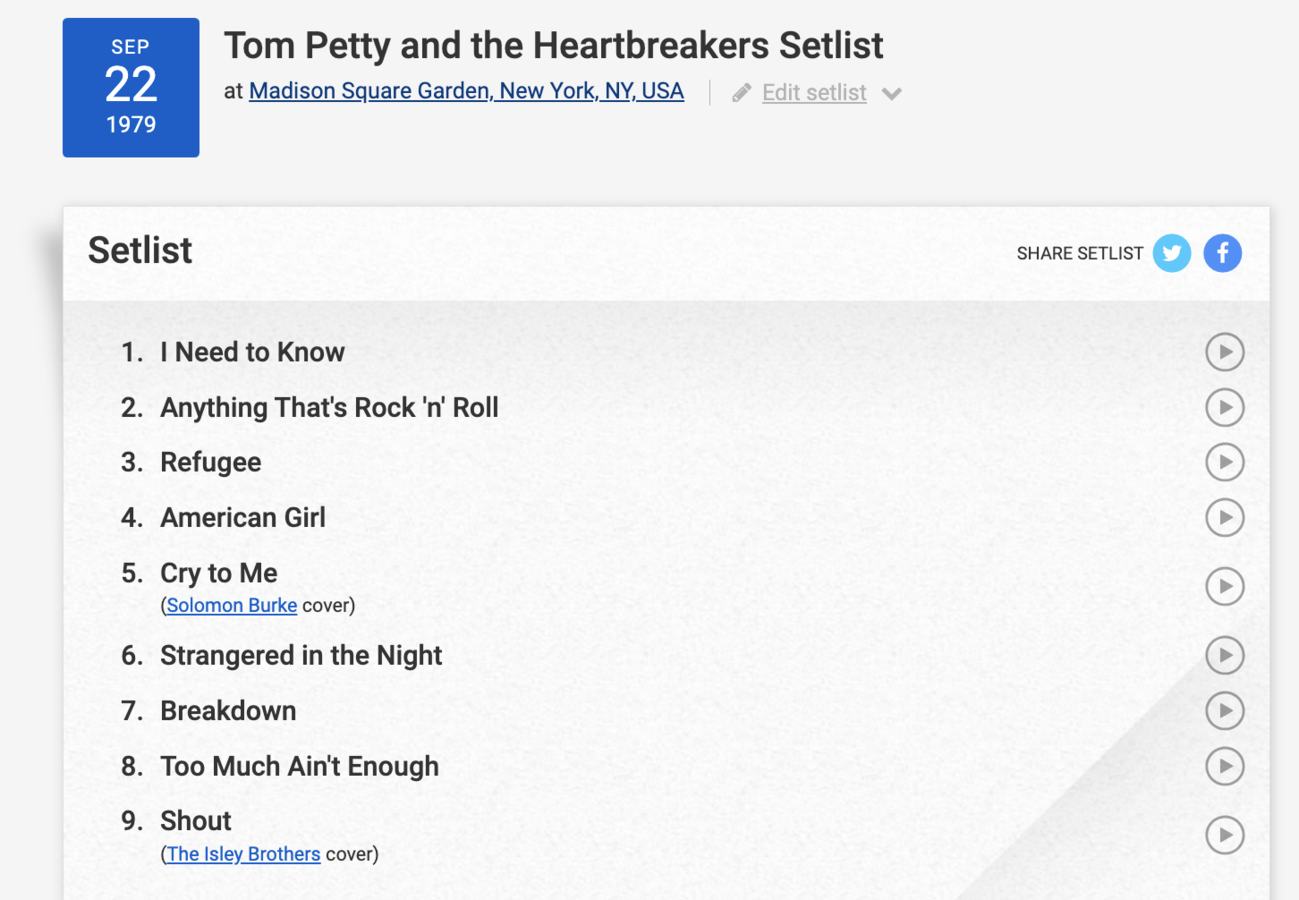
Task: Click the Edit setlist text link
Action: (x=813, y=92)
